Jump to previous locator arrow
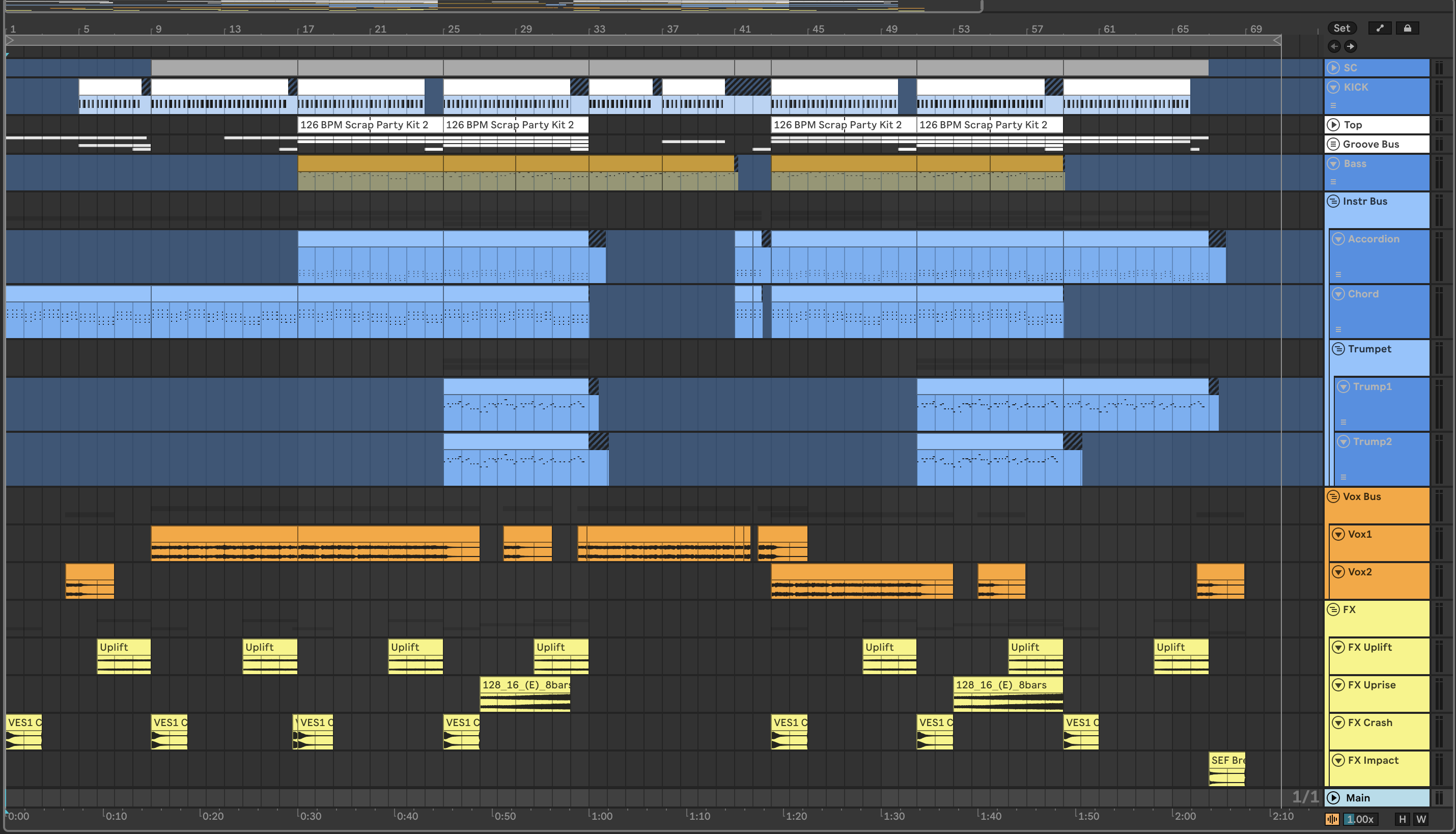The width and height of the screenshot is (1456, 834). click(1334, 46)
